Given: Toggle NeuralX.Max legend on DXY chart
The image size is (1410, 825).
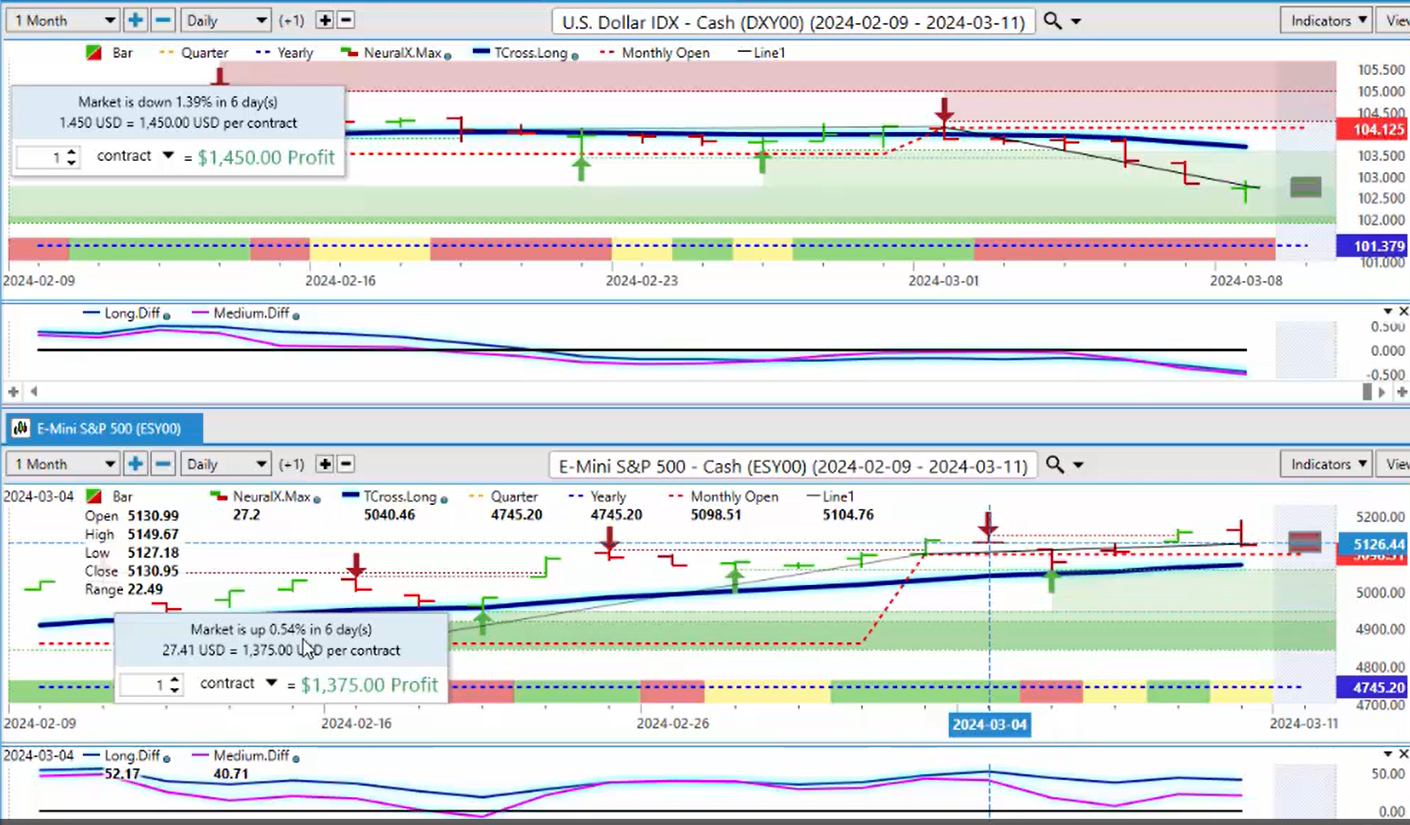Looking at the screenshot, I should pyautogui.click(x=390, y=53).
